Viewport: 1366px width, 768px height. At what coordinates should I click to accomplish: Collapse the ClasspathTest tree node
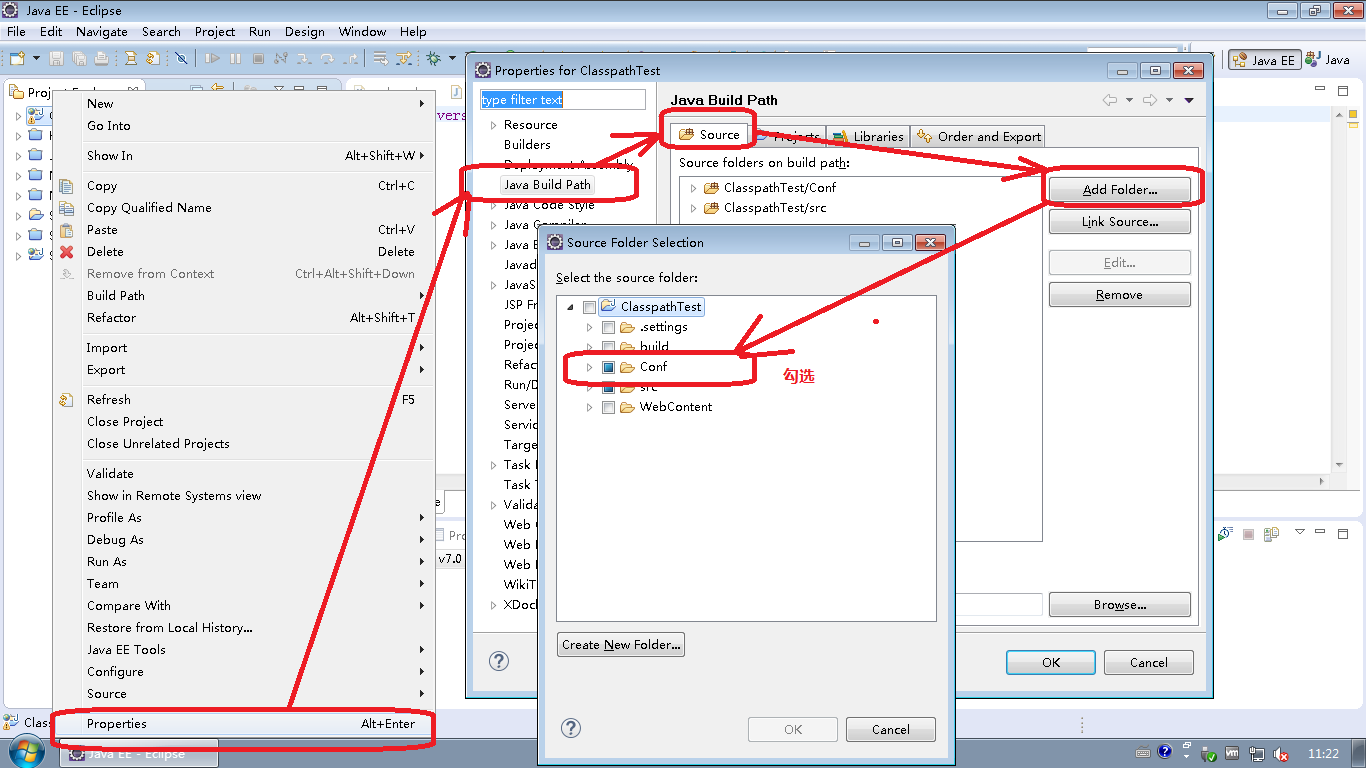[x=570, y=307]
